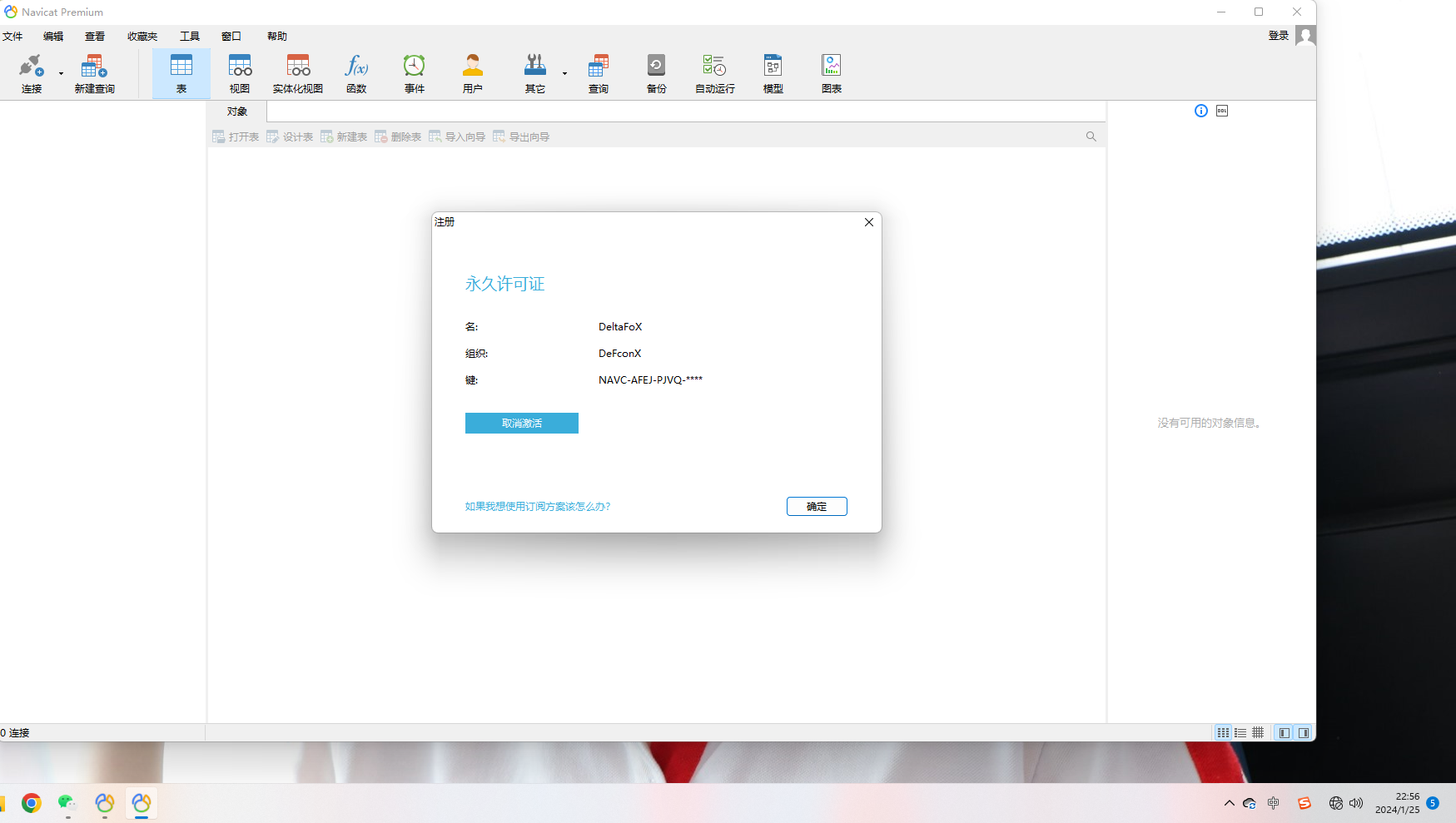Open 新建查询 new query

[x=94, y=73]
